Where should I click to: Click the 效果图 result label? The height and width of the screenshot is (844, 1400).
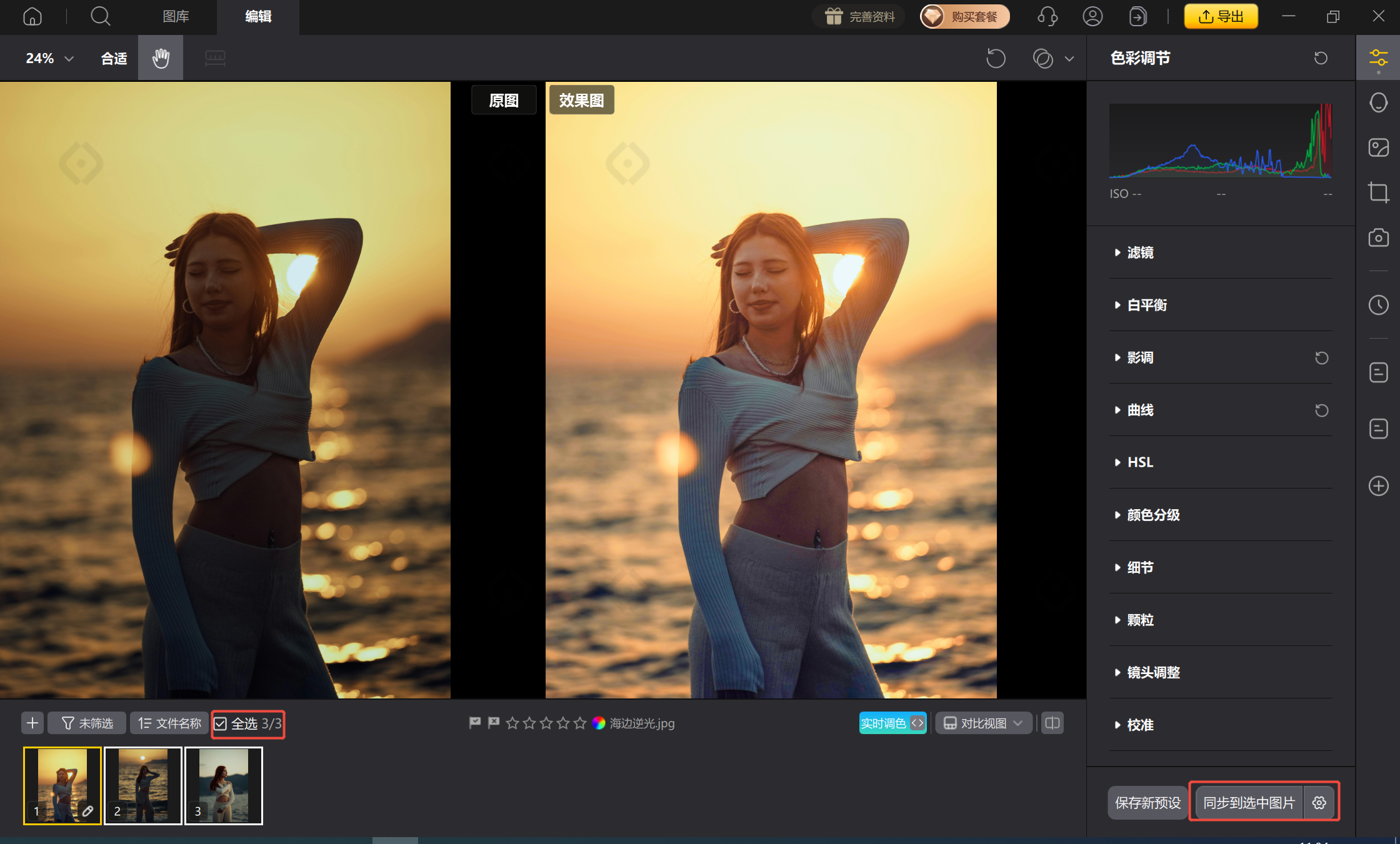[x=581, y=100]
